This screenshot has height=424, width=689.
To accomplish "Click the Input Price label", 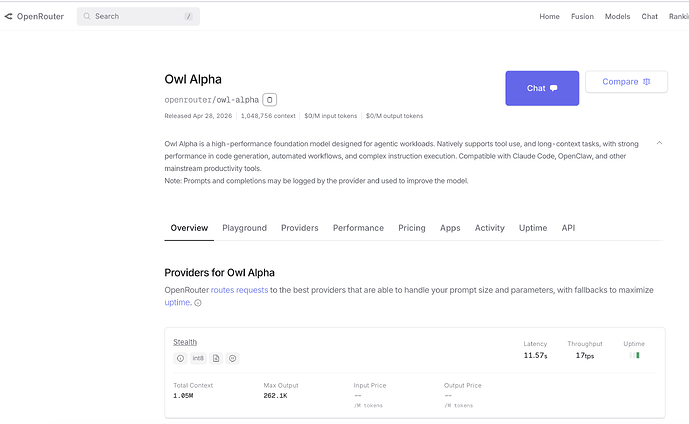I will 370,385.
